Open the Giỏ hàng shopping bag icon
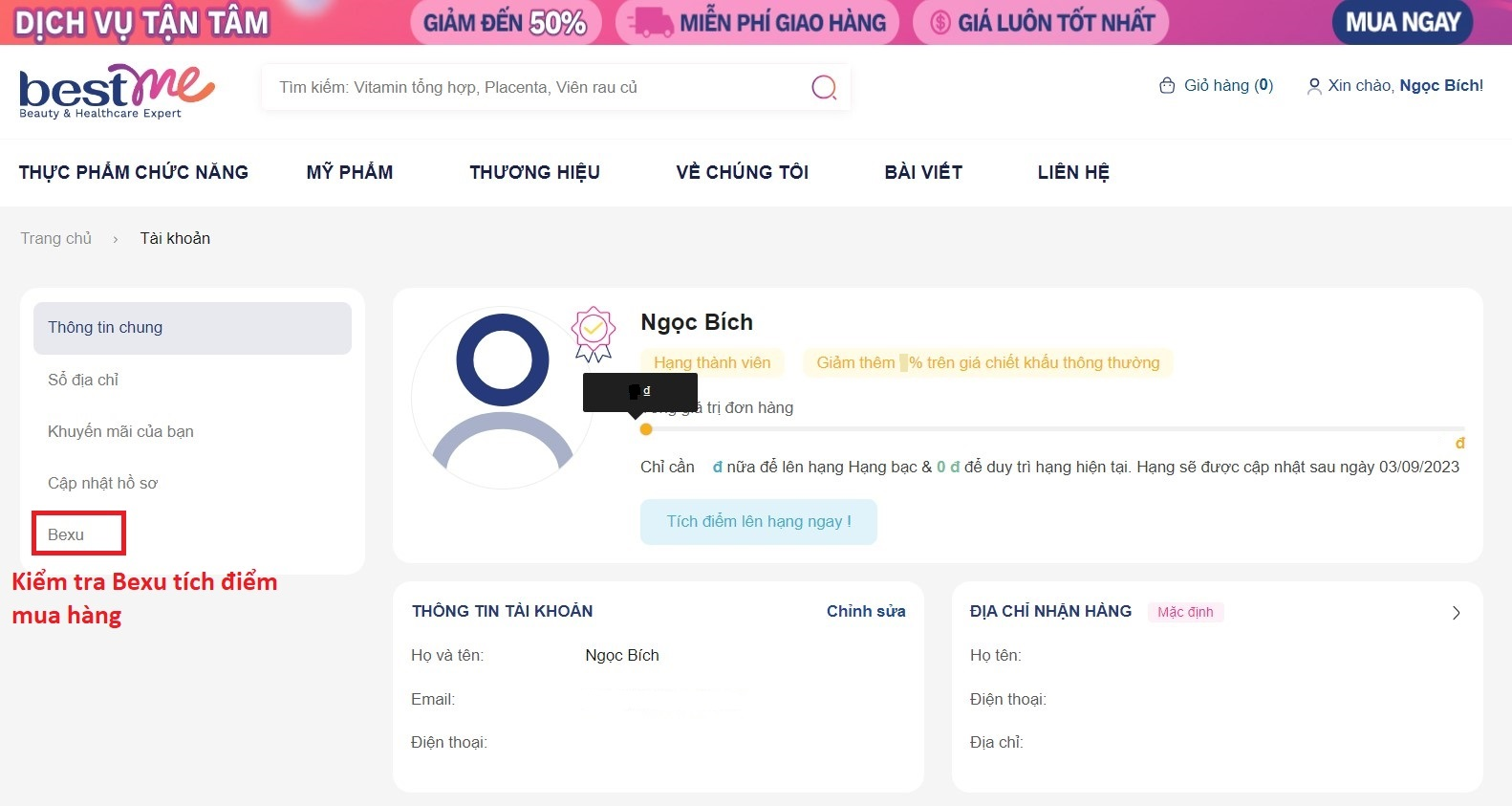This screenshot has width=1512, height=806. pos(1167,85)
